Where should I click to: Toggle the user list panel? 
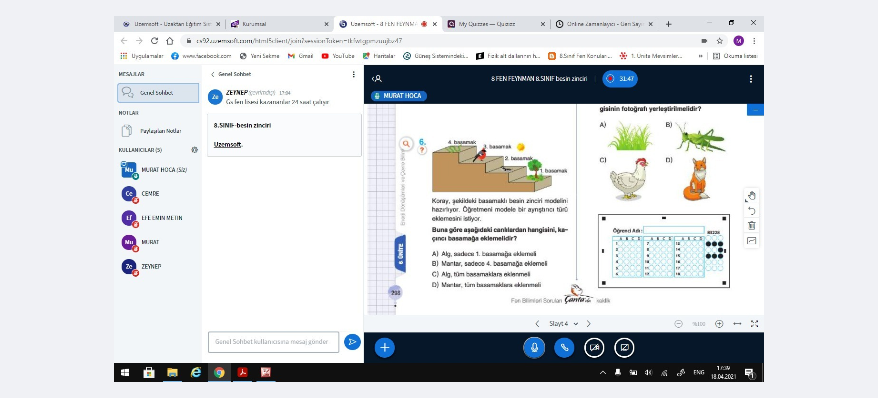coord(377,79)
